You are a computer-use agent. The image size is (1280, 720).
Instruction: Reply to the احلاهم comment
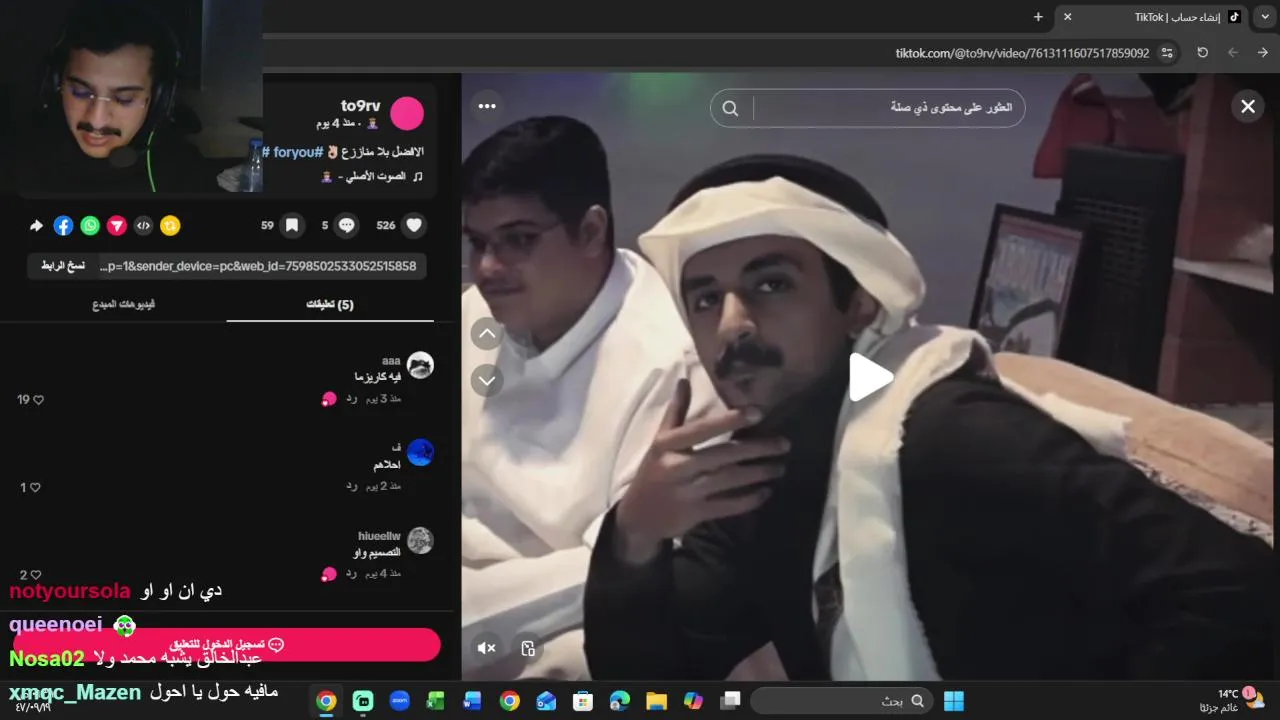(x=351, y=485)
